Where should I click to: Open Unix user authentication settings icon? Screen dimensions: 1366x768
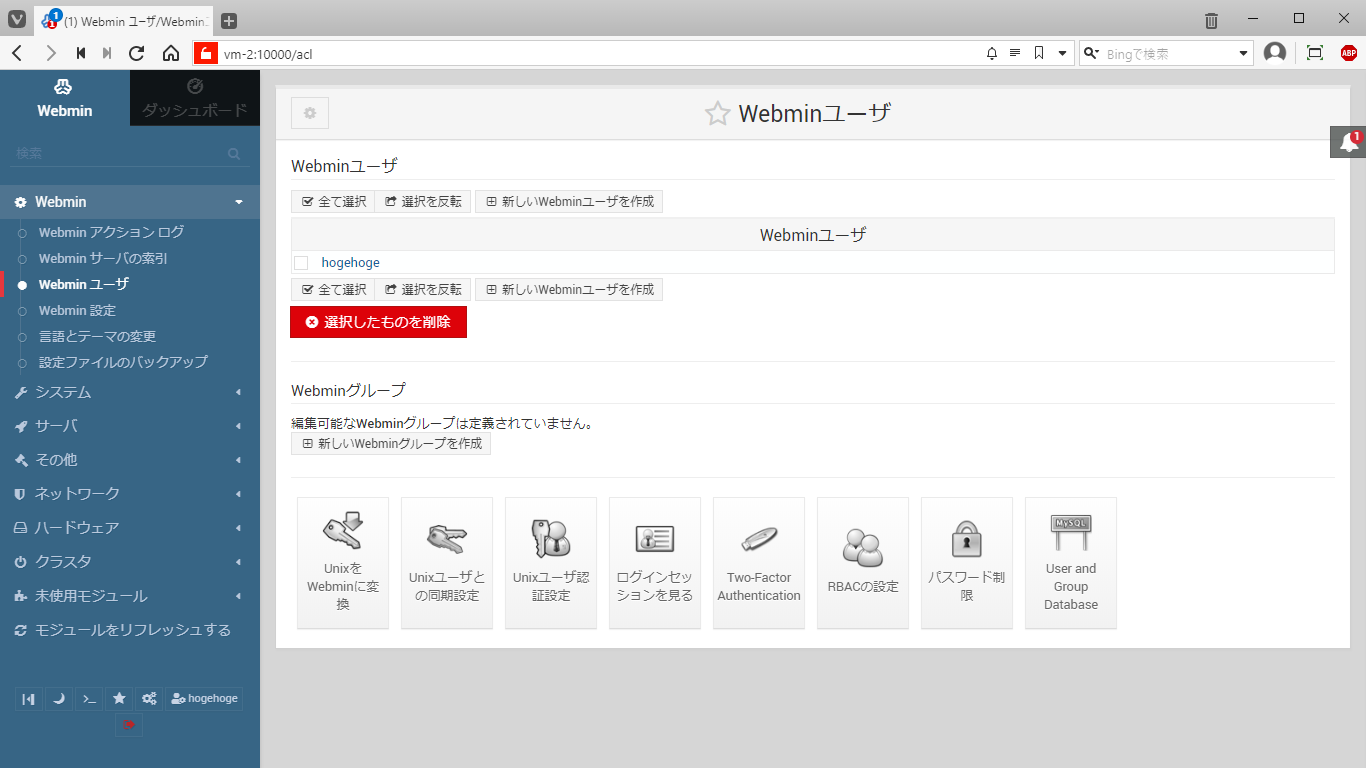551,563
